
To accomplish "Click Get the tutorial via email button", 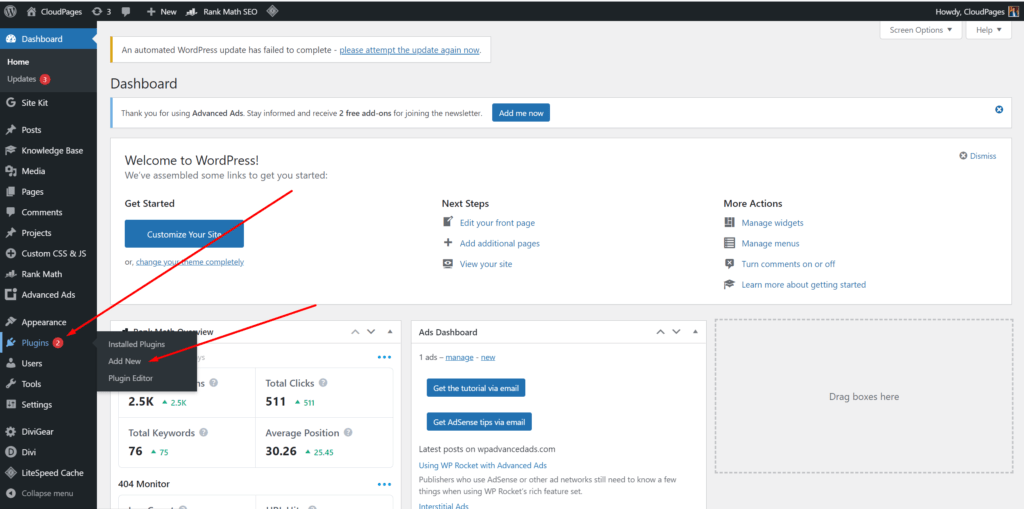I will coord(476,387).
